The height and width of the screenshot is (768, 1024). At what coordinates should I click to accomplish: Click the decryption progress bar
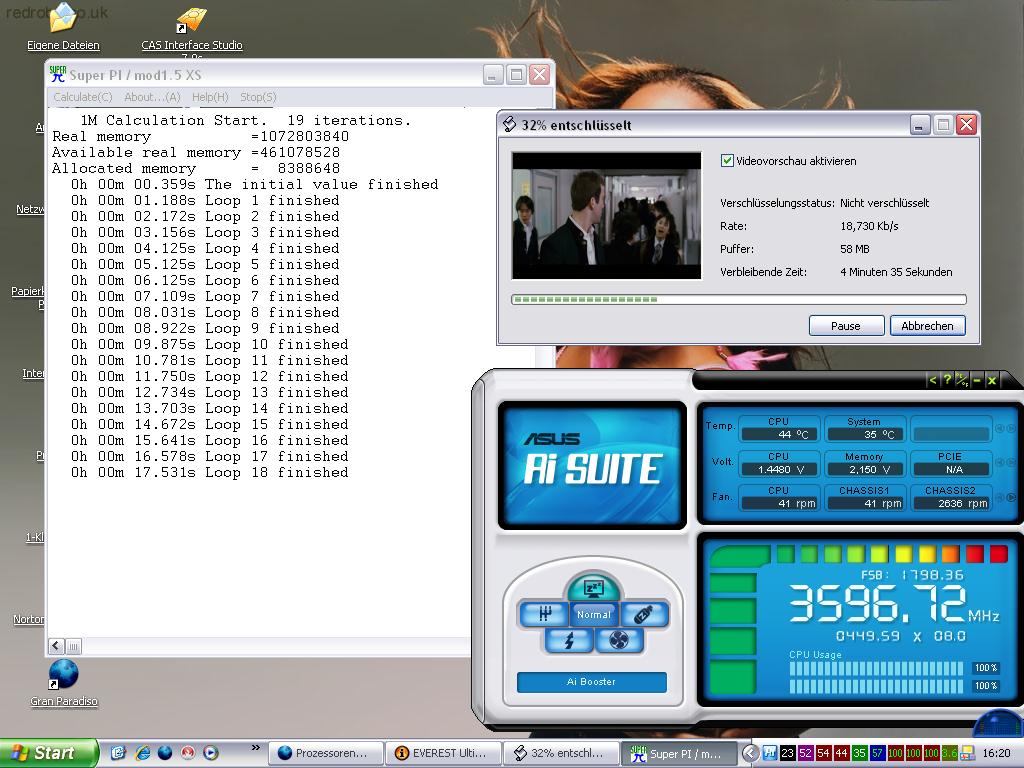739,300
